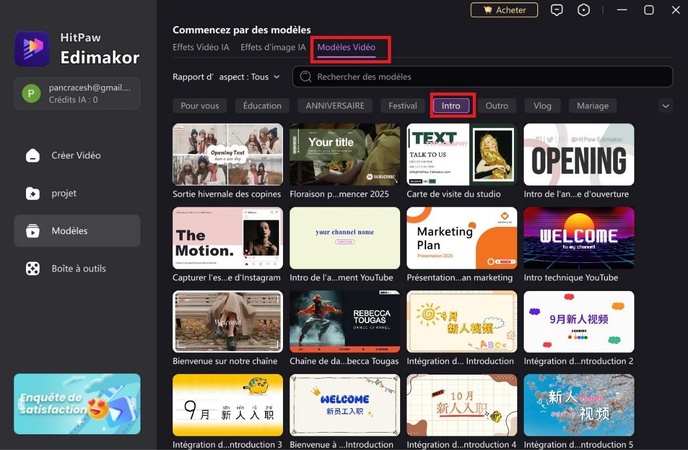
Task: Click the pancracesh account card
Action: point(77,93)
